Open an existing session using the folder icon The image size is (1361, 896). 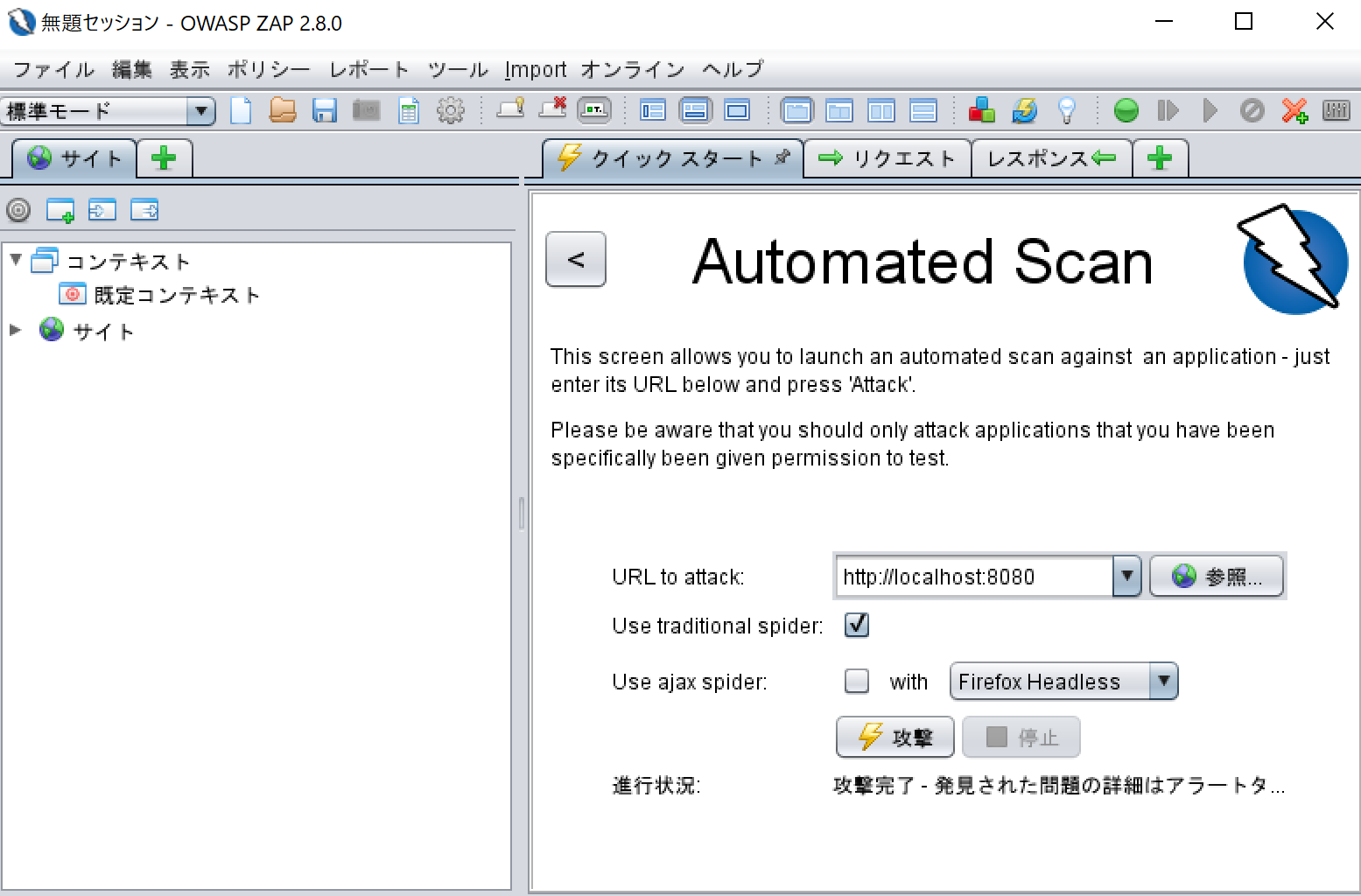click(282, 110)
